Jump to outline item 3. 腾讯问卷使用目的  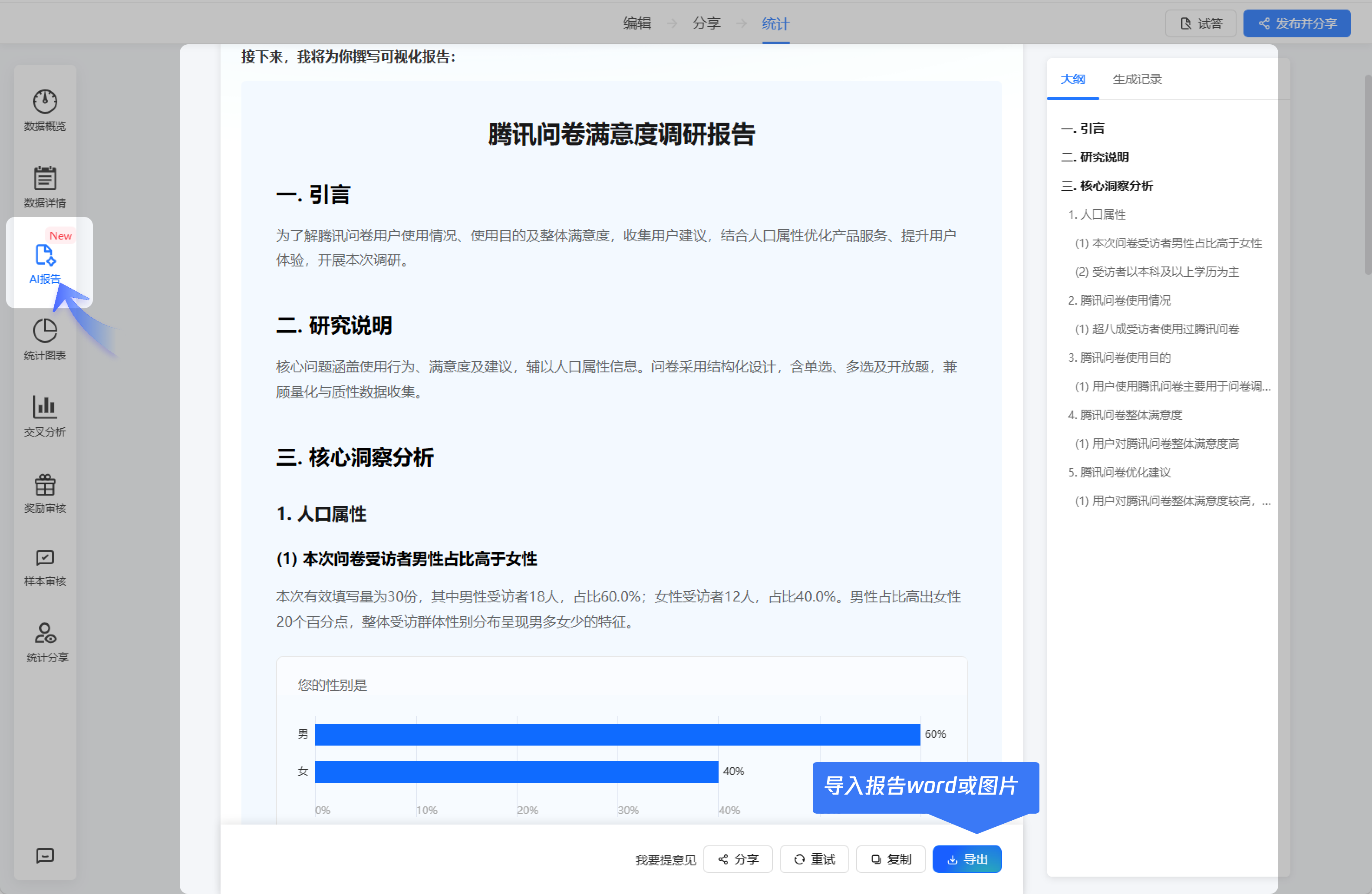click(x=1119, y=358)
